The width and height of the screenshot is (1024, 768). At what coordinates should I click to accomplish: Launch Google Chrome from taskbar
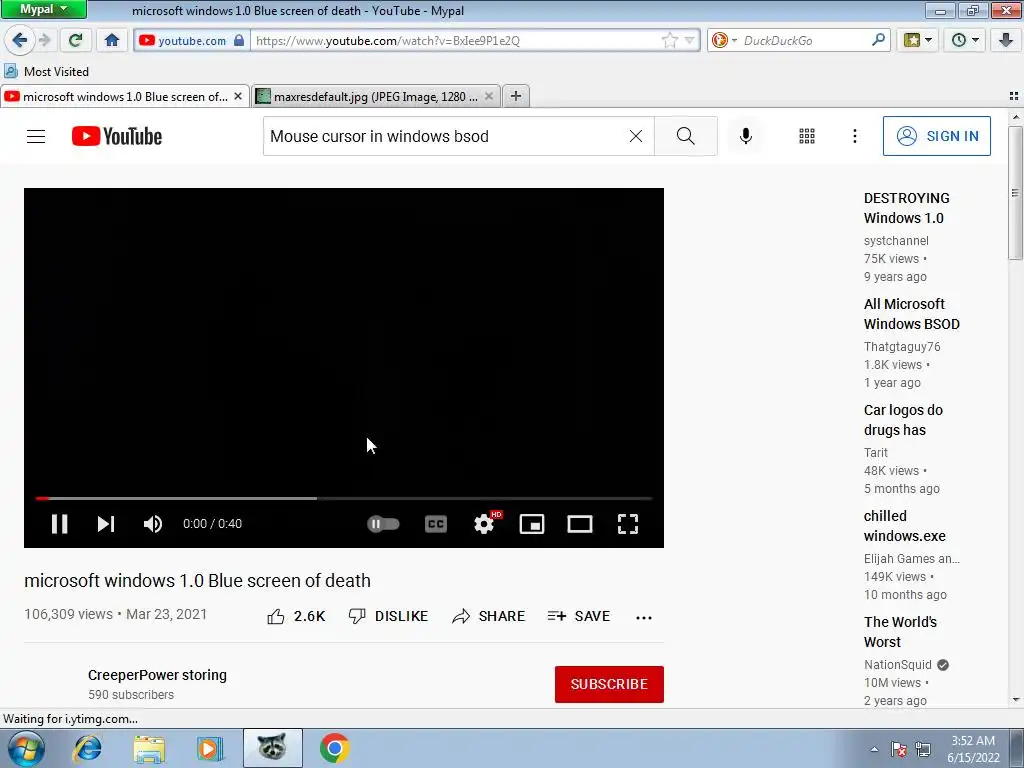[x=334, y=748]
